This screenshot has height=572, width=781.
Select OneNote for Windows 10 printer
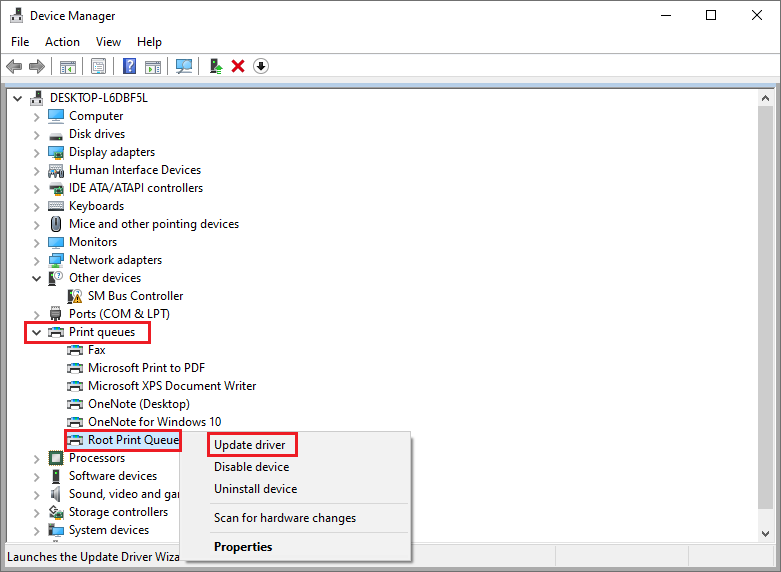pyautogui.click(x=154, y=422)
